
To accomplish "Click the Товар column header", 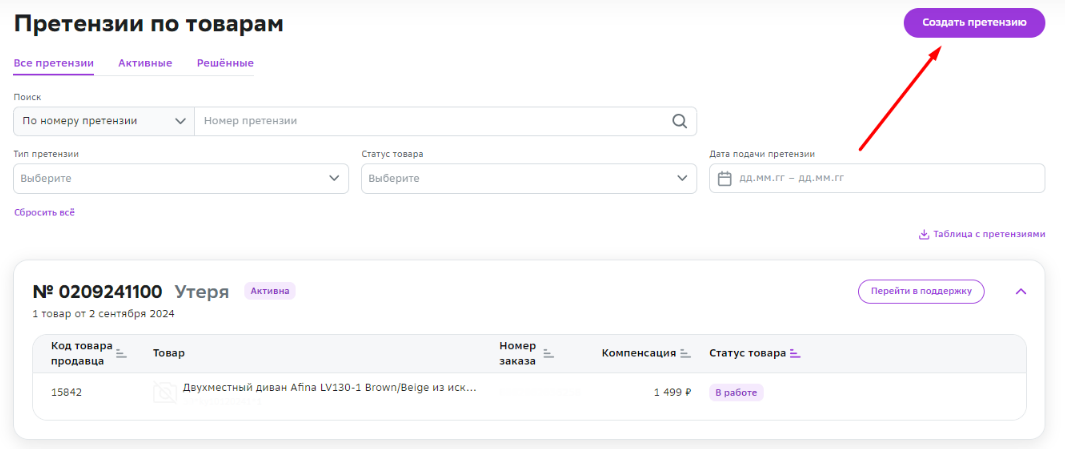I will [168, 353].
